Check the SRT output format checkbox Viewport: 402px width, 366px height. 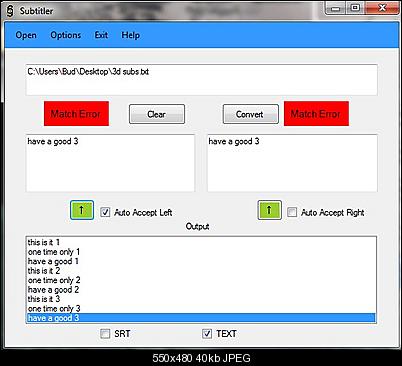pyautogui.click(x=105, y=333)
